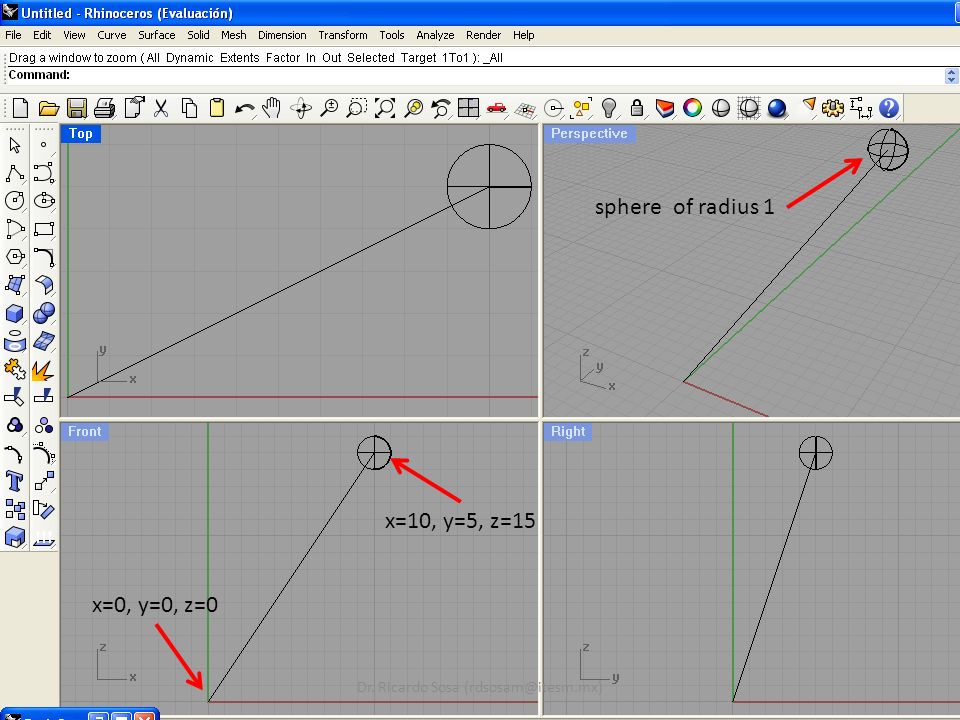Screen dimensions: 960x720
Task: Click the Top viewport title label
Action: coord(81,133)
